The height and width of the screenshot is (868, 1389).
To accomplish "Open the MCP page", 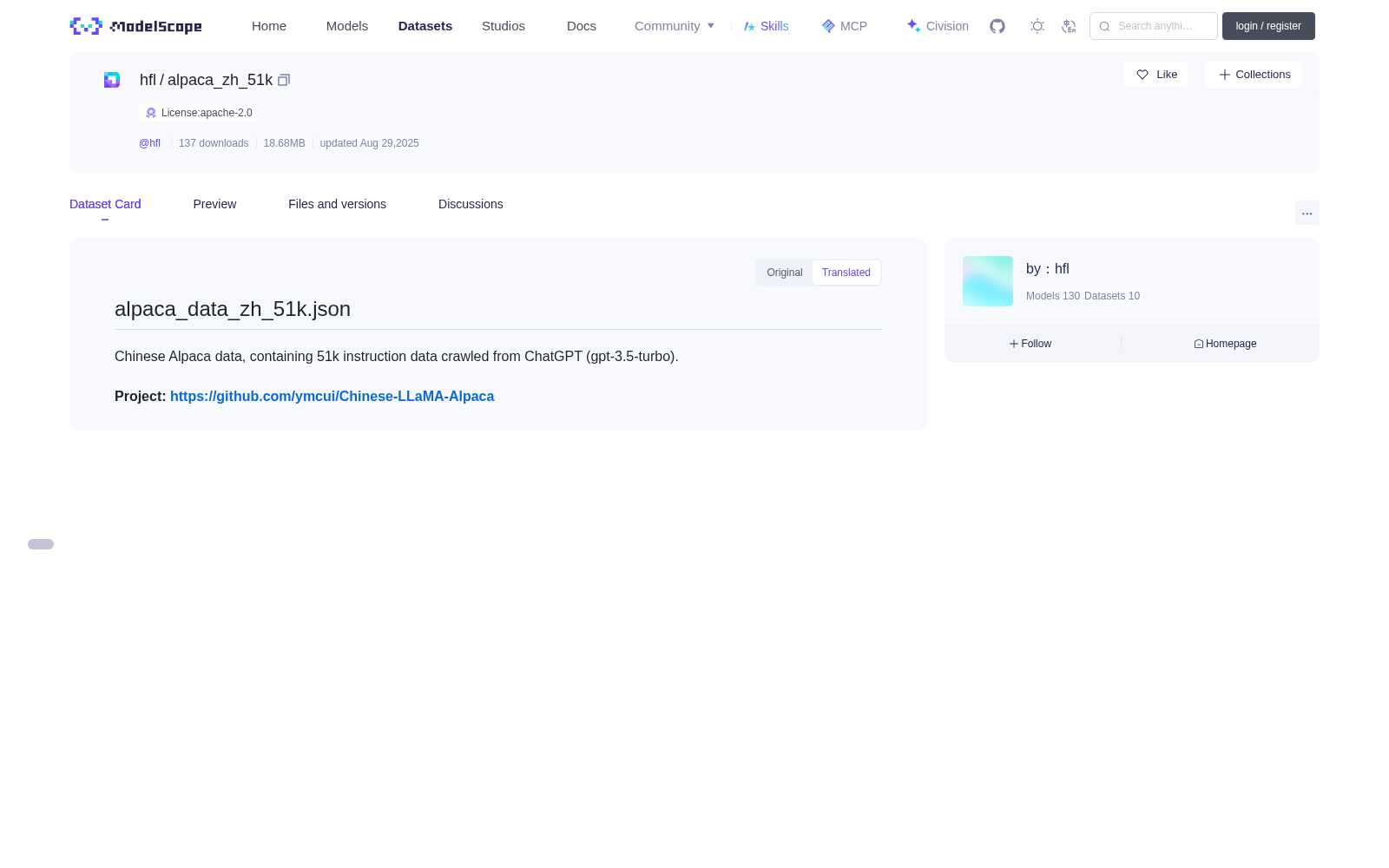I will click(x=844, y=26).
